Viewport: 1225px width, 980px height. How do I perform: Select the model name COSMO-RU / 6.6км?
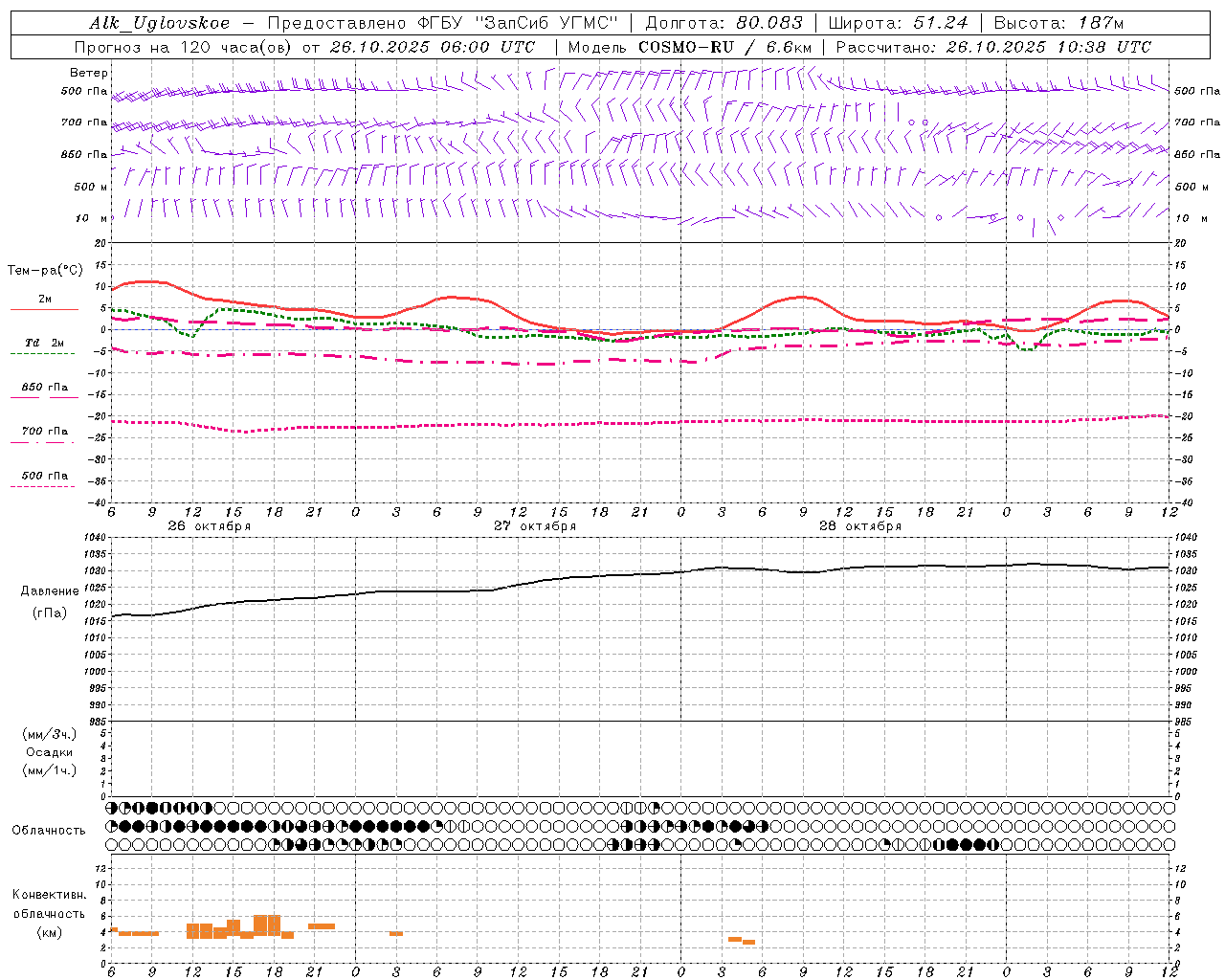(725, 47)
